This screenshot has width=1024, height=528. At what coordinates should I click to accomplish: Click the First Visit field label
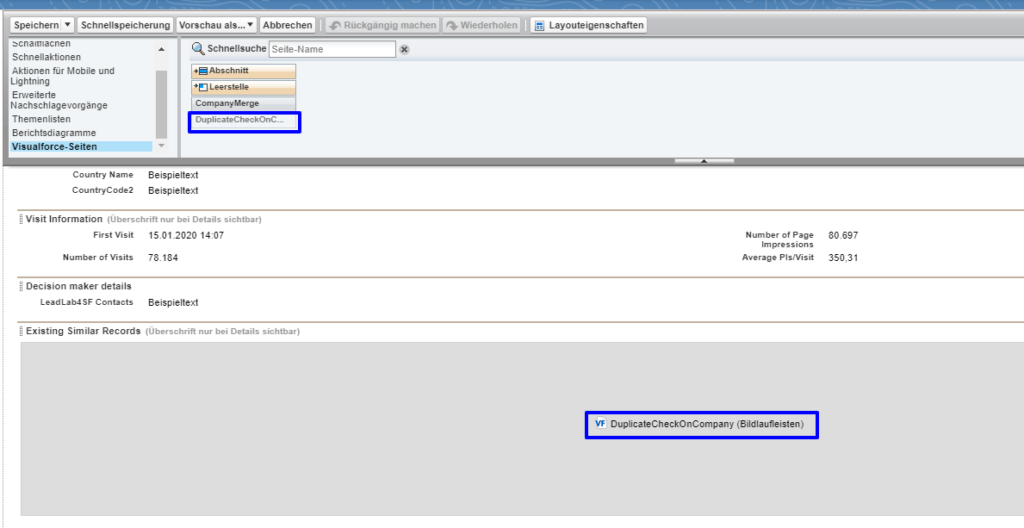[113, 235]
